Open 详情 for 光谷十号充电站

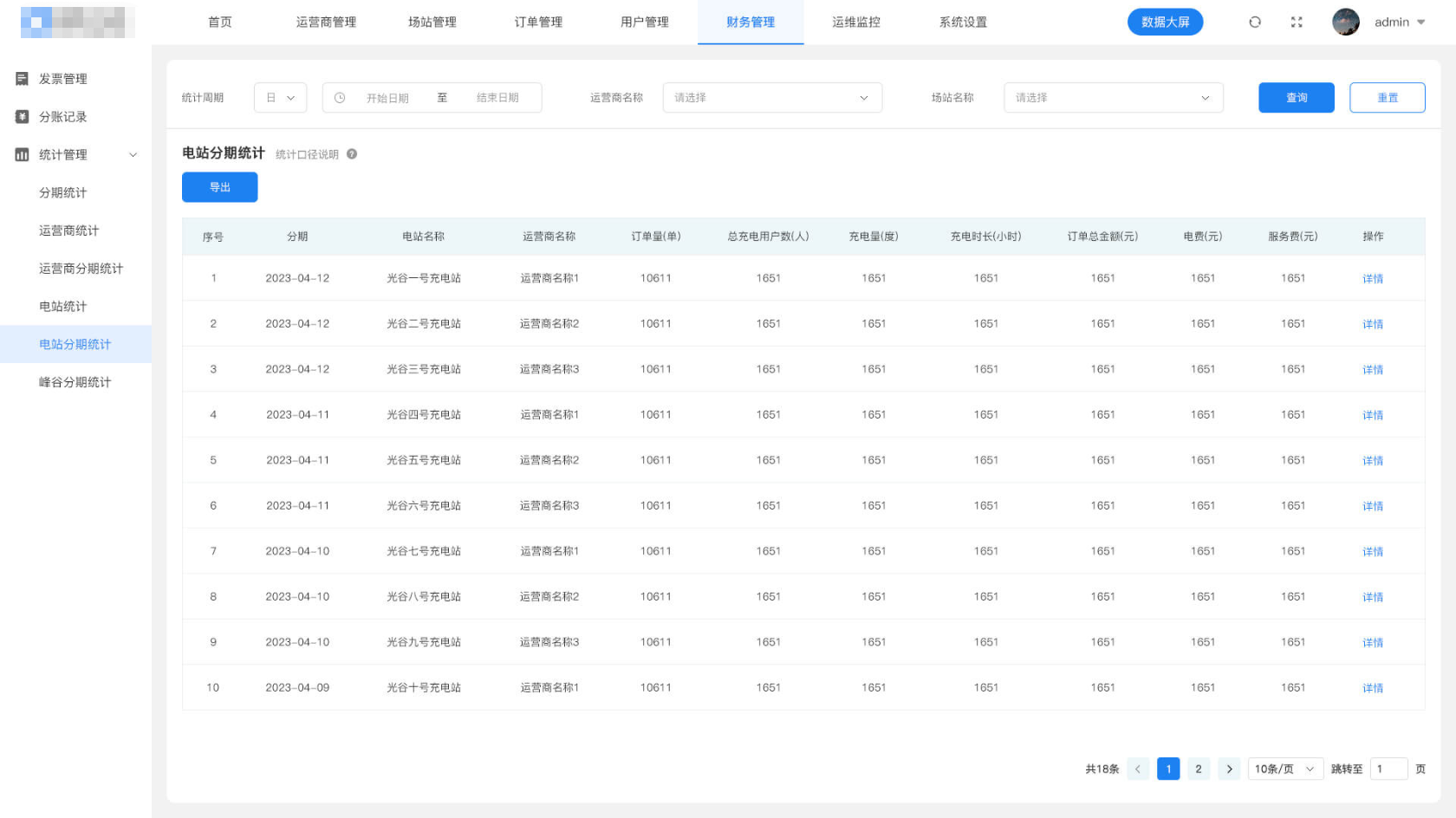[1373, 688]
